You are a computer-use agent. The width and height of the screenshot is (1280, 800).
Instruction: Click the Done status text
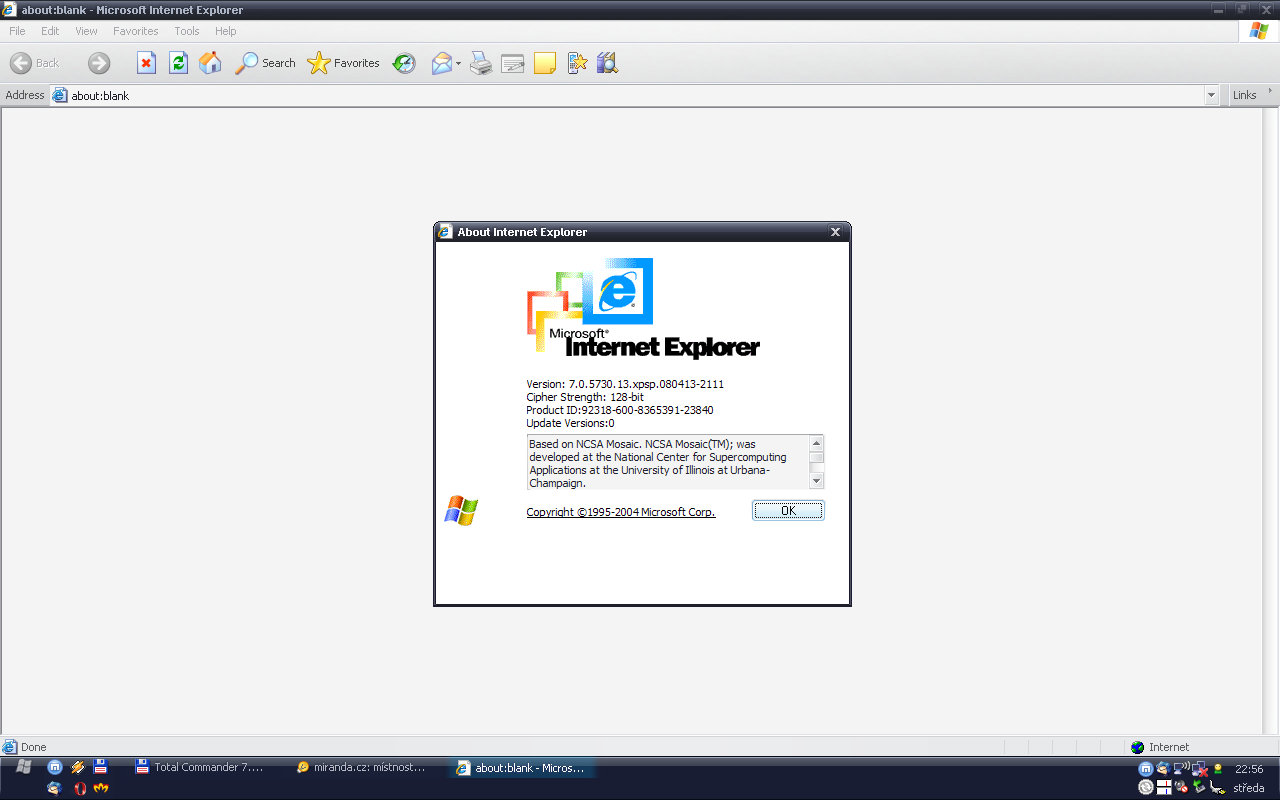(x=34, y=747)
